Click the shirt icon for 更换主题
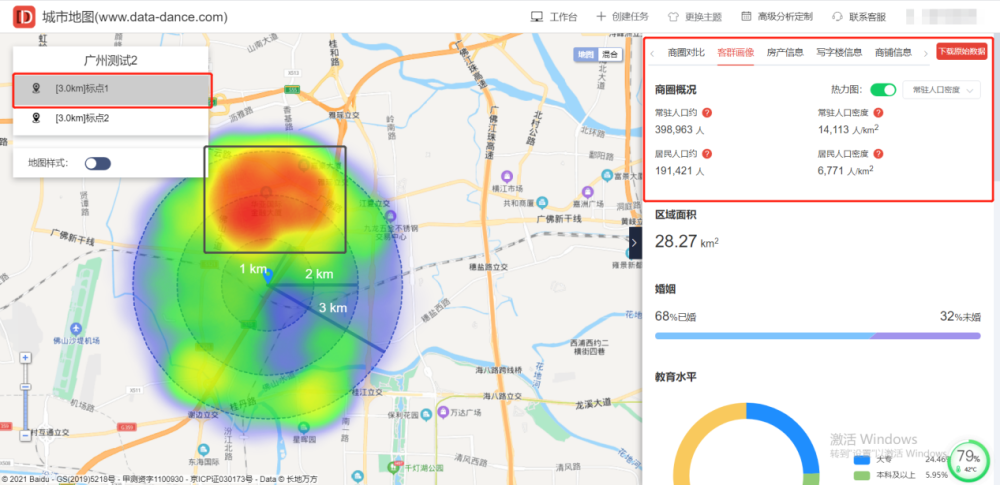This screenshot has height=485, width=1000. 673,17
